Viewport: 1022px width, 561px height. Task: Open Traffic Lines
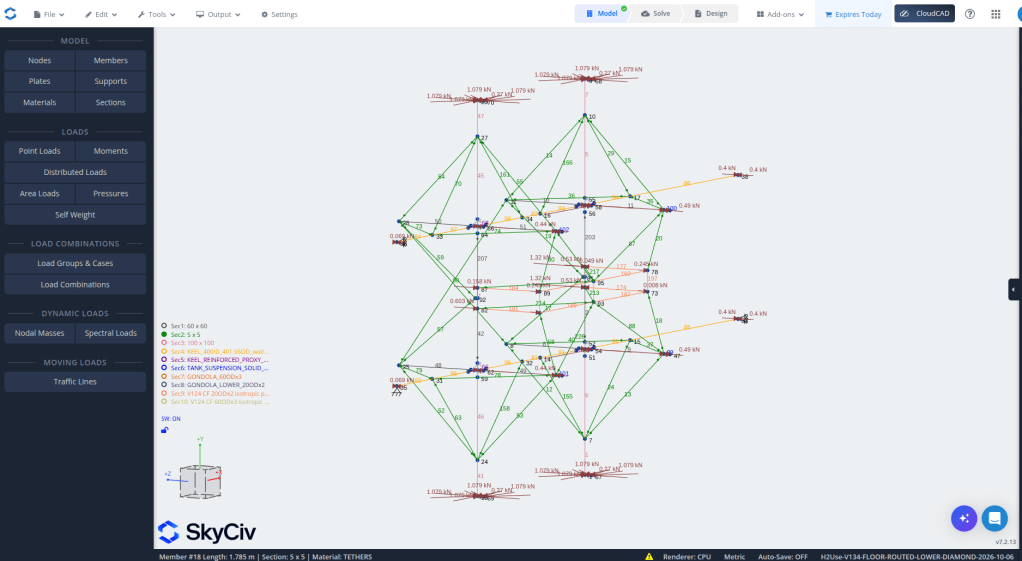[75, 381]
